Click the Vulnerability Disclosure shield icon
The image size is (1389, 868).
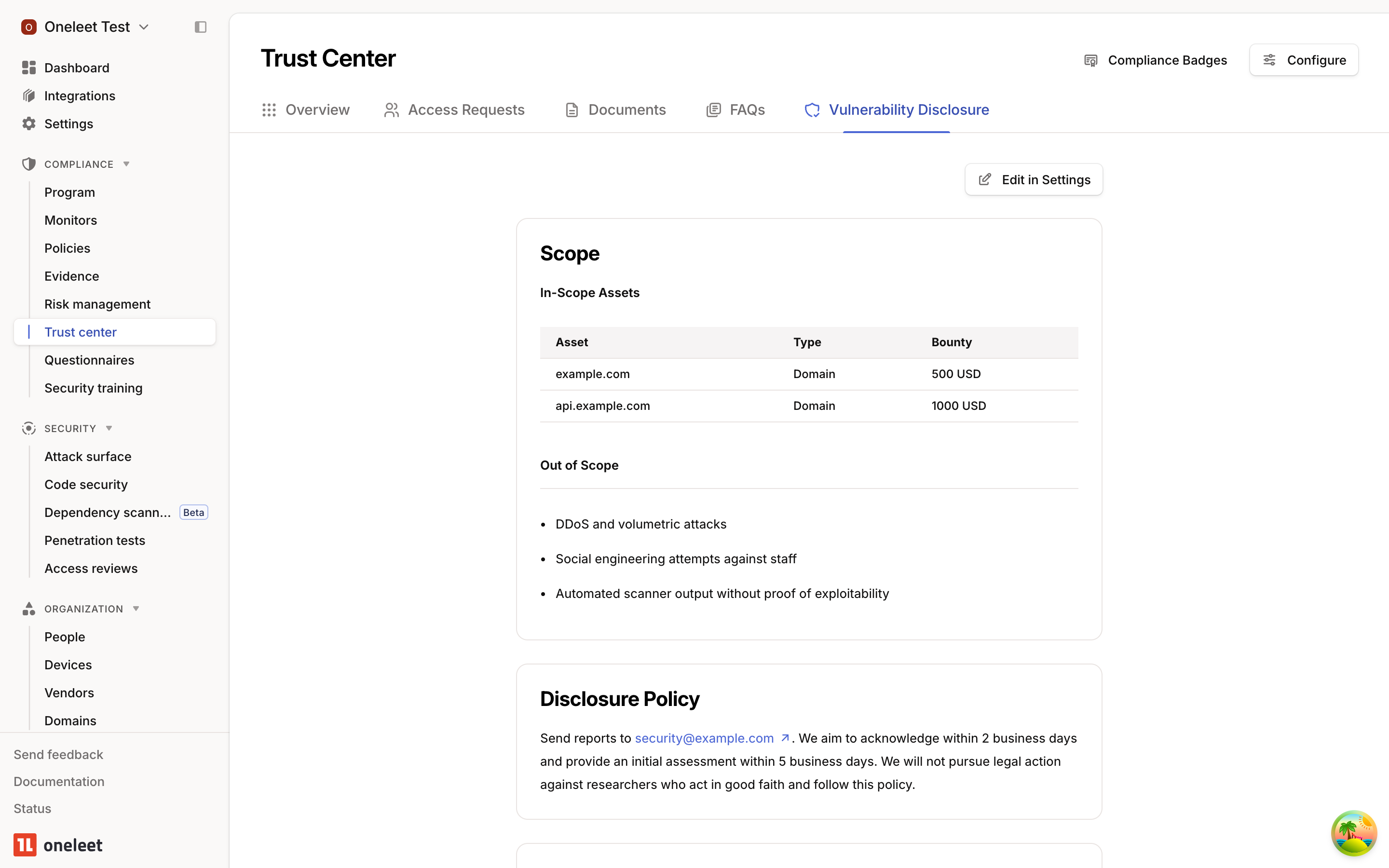(x=812, y=109)
